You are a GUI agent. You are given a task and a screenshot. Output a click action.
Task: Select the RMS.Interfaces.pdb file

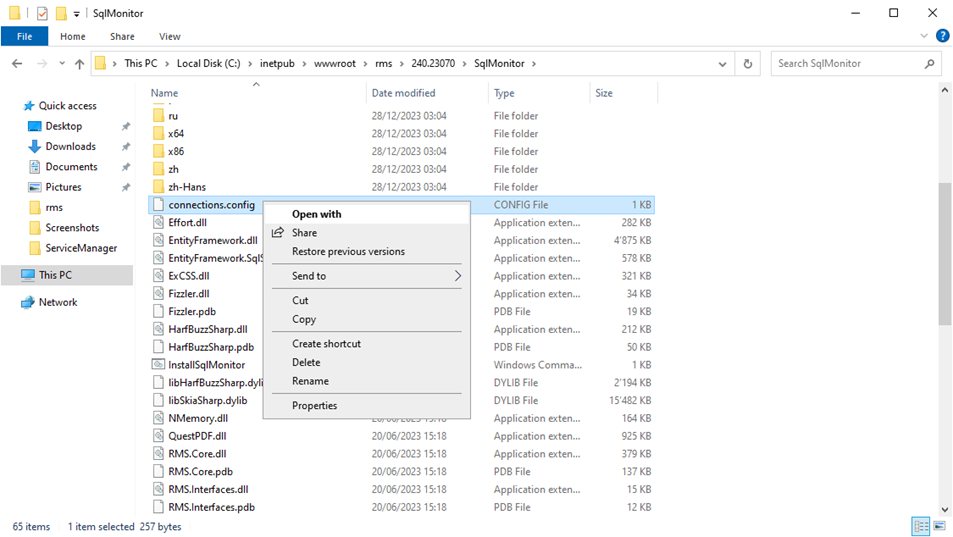point(212,507)
